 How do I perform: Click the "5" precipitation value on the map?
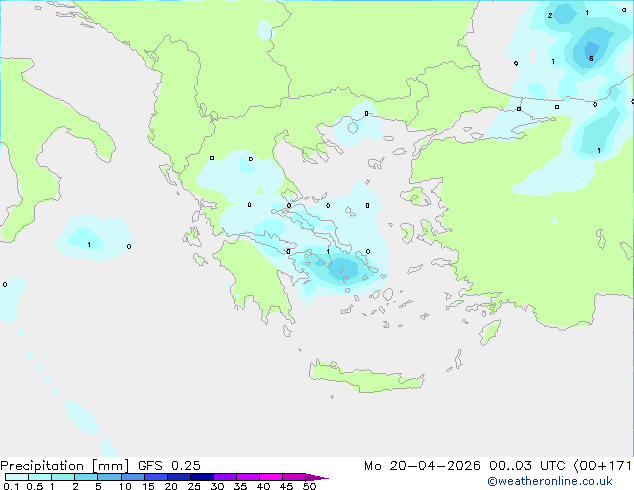(x=591, y=59)
